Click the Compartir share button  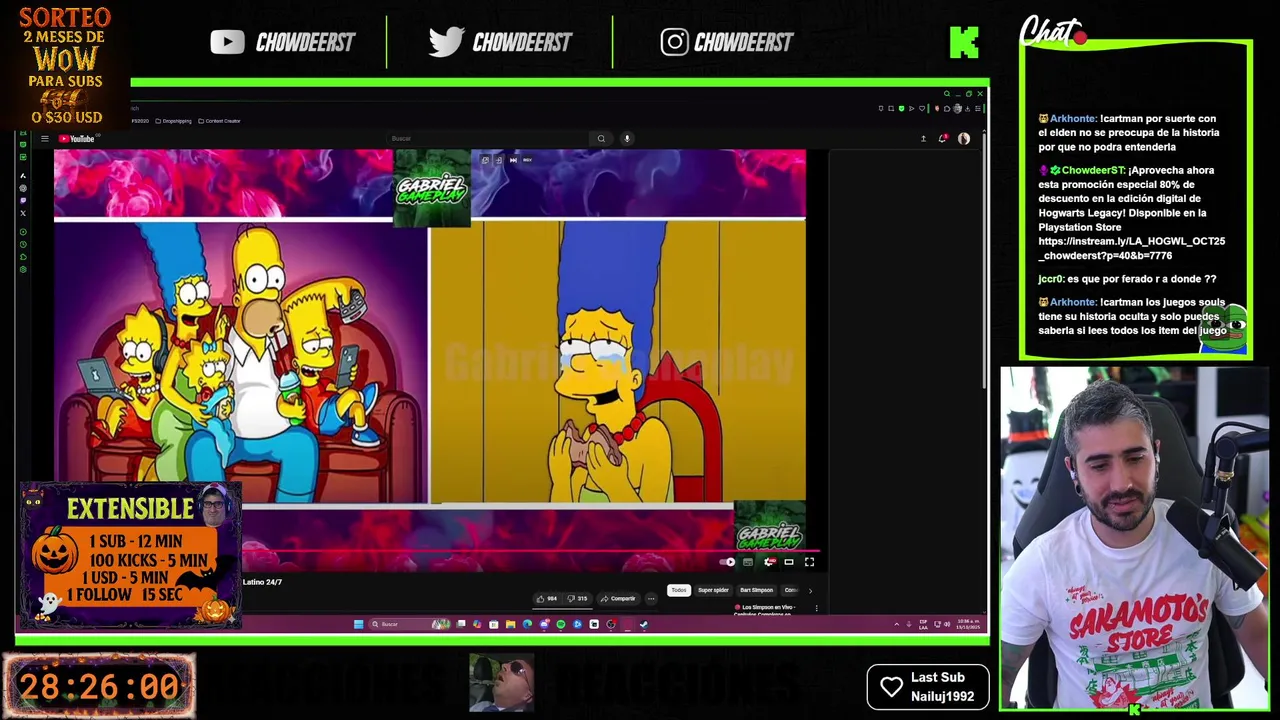(x=618, y=599)
